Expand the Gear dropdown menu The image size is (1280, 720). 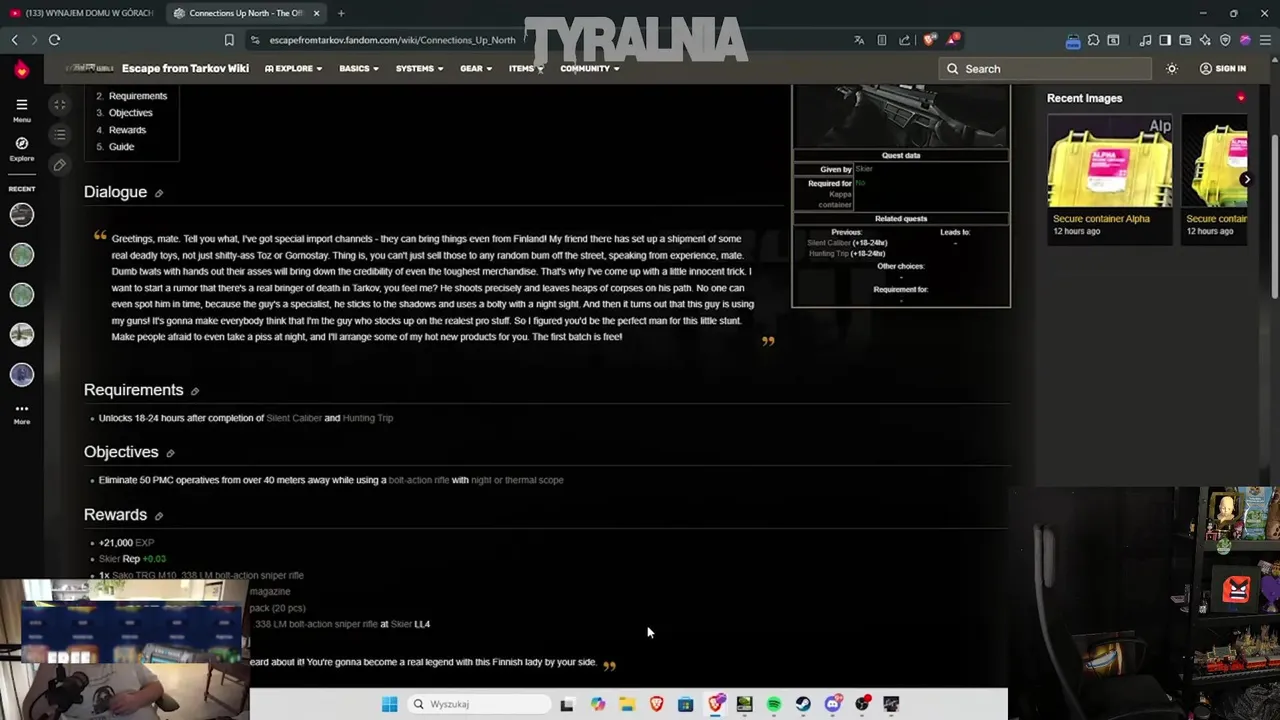476,69
